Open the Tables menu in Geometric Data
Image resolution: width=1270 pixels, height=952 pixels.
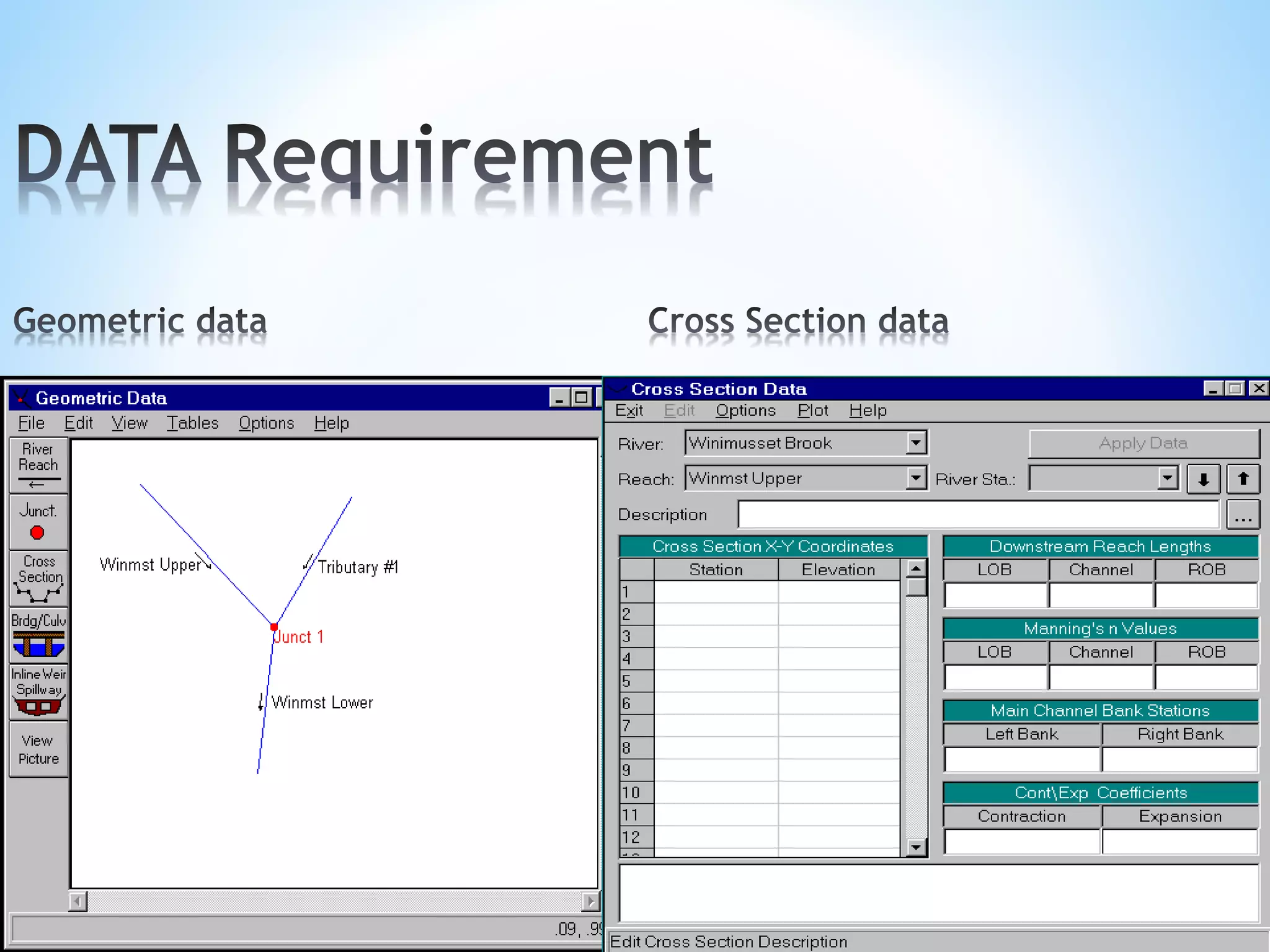(192, 423)
